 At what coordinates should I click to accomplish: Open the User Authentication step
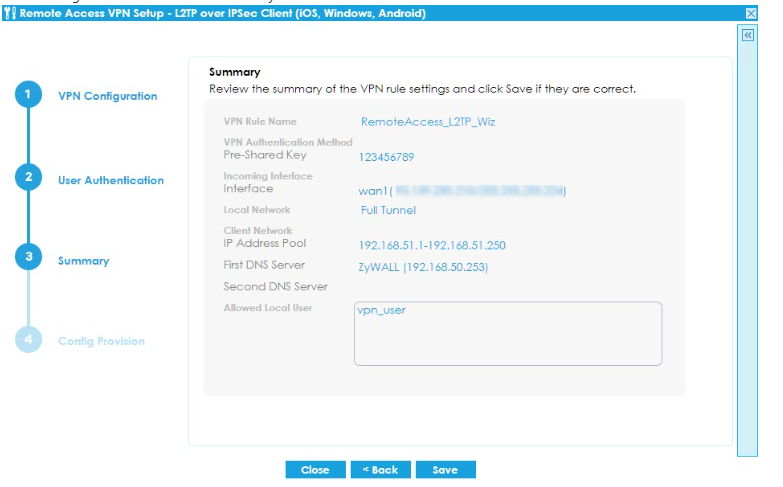coord(110,180)
